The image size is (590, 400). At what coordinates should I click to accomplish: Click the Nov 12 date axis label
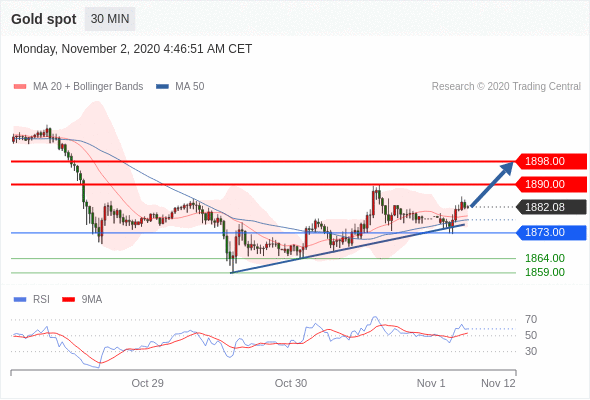[498, 383]
